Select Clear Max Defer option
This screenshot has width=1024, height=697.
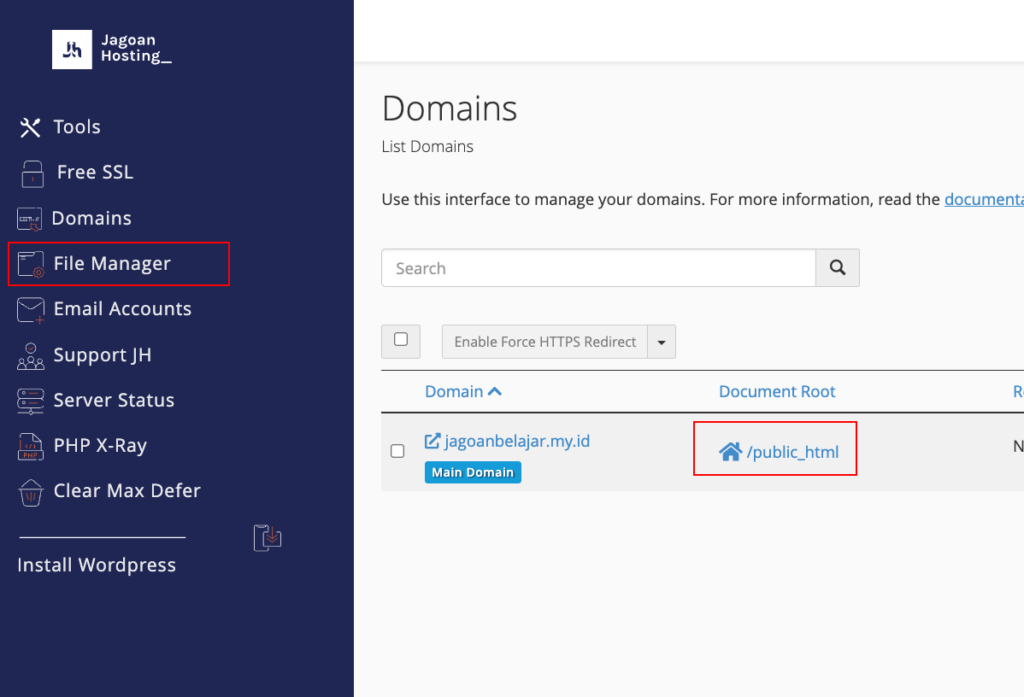pos(127,491)
